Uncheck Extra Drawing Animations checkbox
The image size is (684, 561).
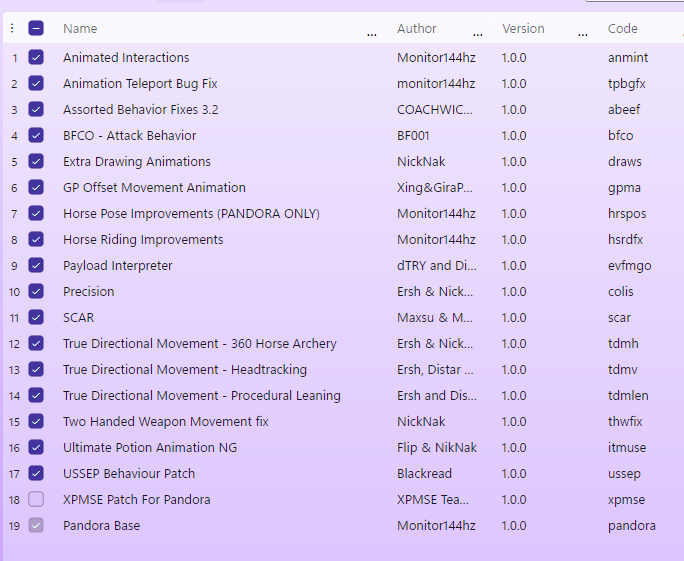[36, 161]
